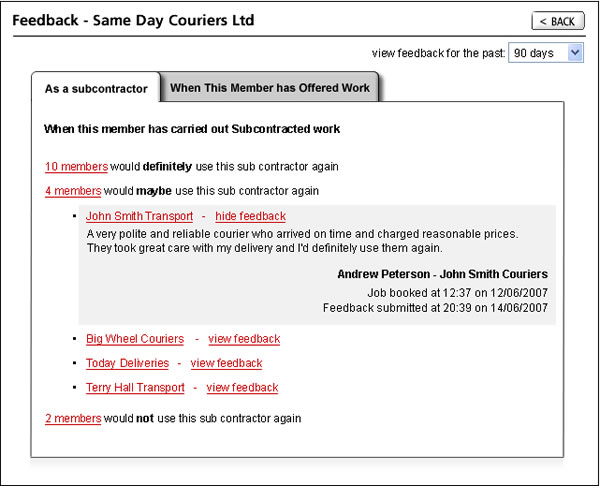600x486 pixels.
Task: Click the Feedback - Same Day Couriers Ltd heading
Action: [133, 20]
